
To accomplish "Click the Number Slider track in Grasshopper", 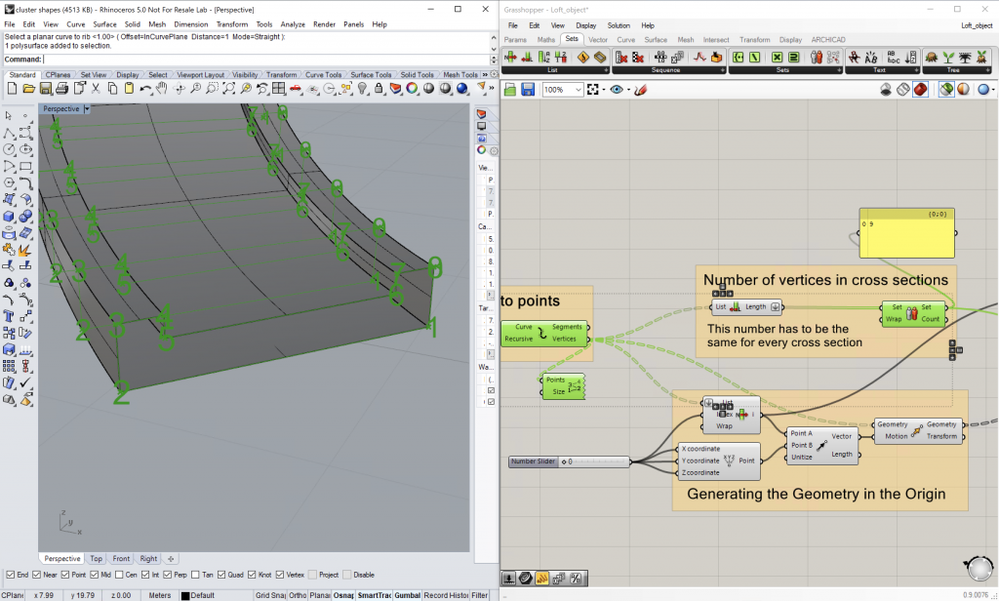I will 600,462.
